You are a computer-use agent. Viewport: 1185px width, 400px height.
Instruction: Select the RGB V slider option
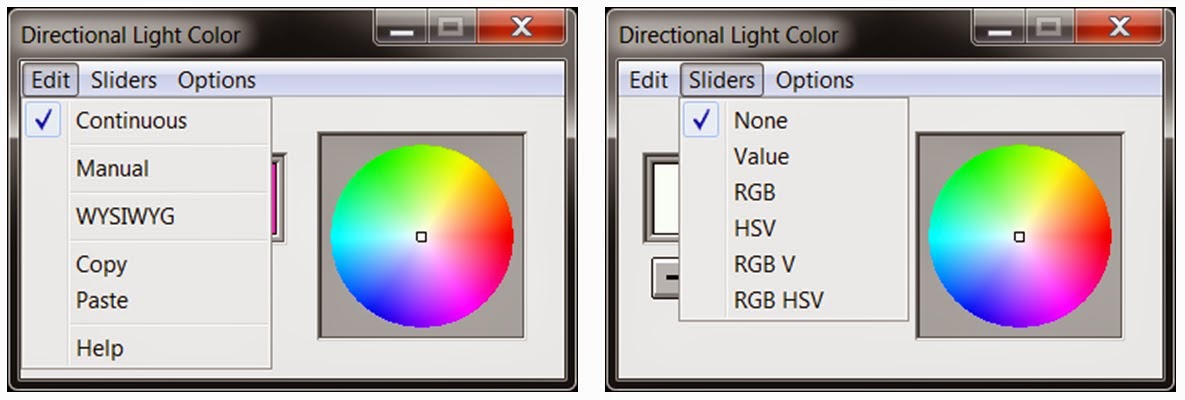(x=765, y=264)
